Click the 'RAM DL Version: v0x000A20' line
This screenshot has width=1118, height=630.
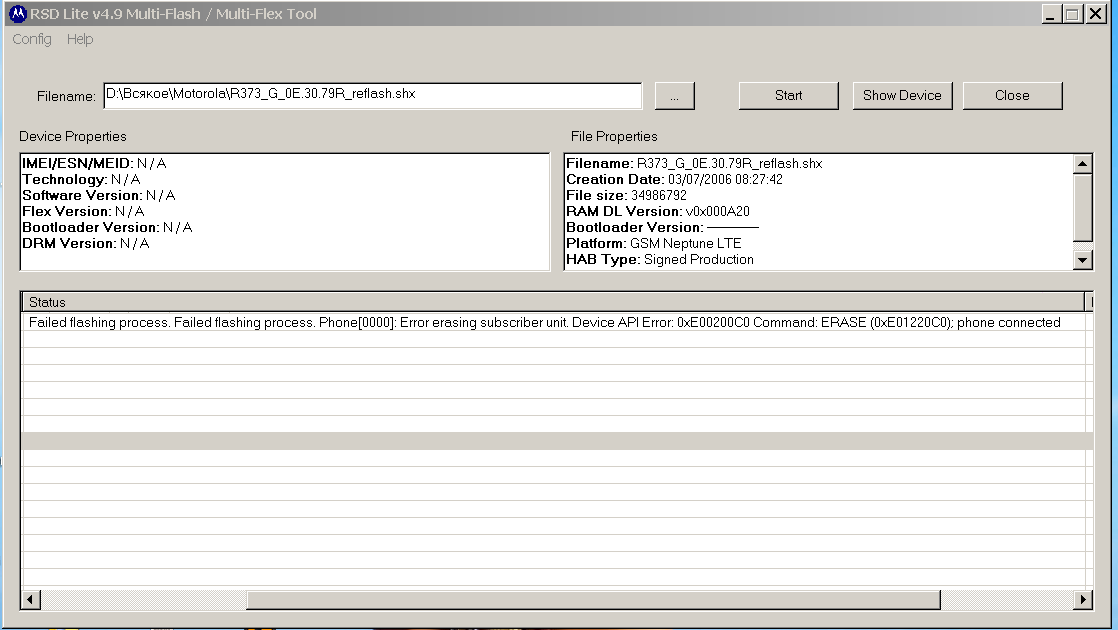657,212
